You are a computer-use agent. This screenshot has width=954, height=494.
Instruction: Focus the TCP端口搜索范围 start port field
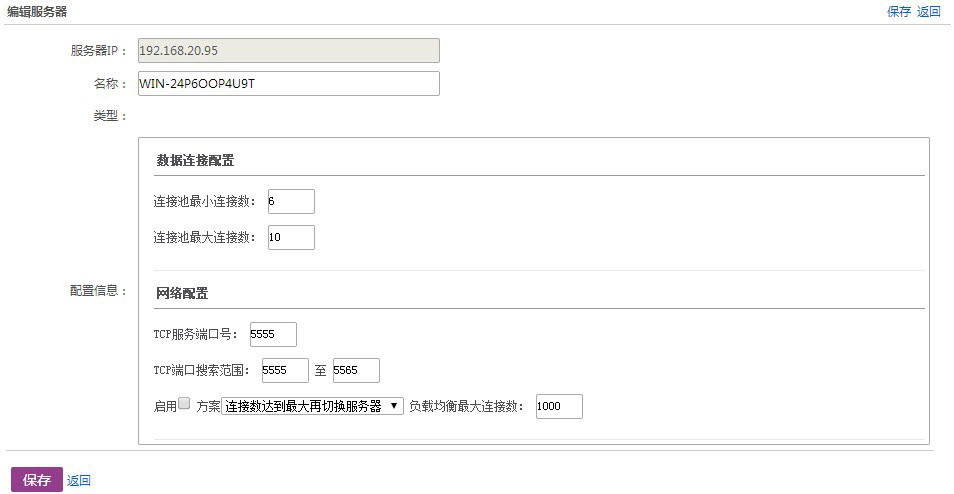click(284, 371)
